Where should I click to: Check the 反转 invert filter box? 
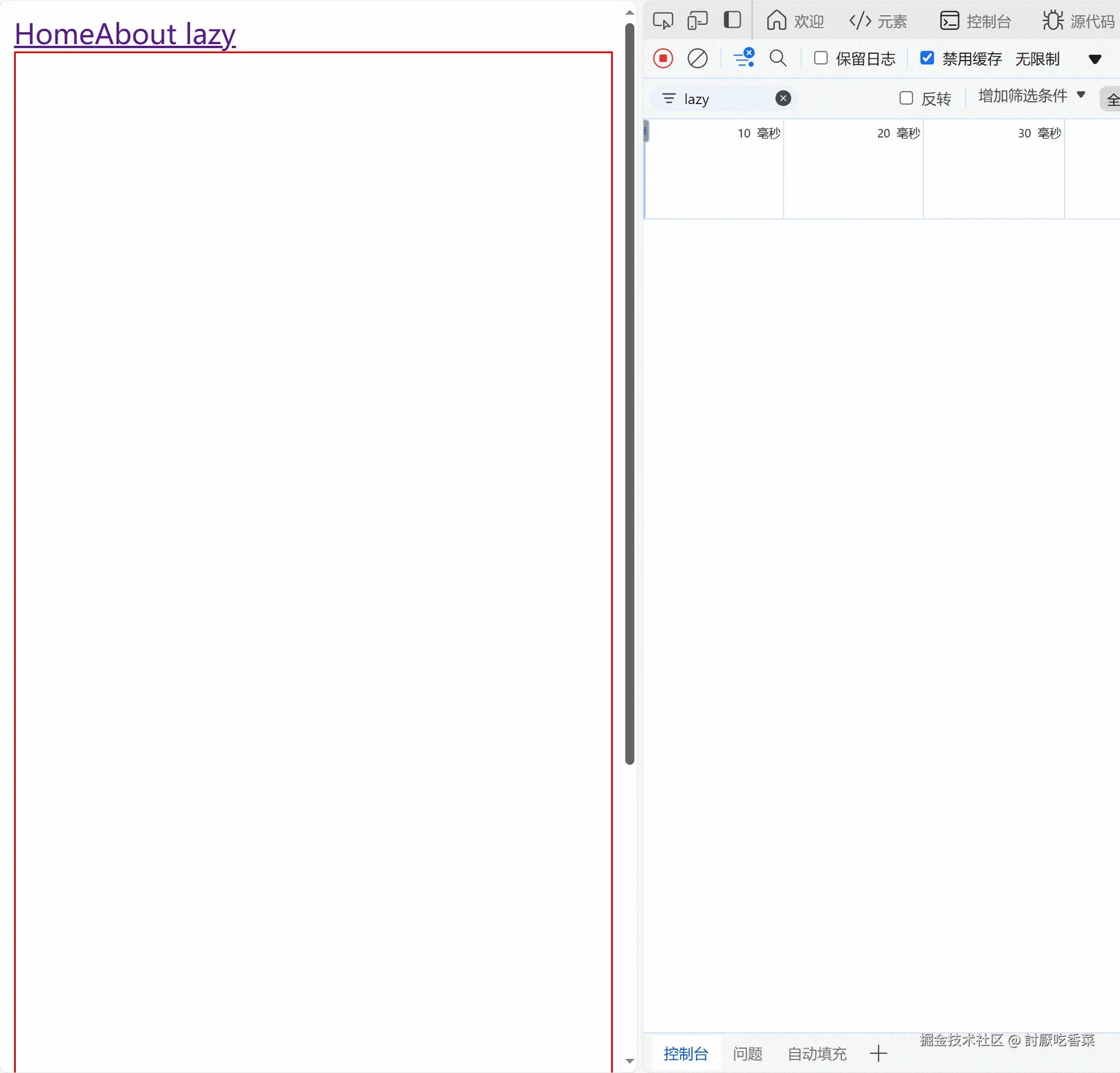click(906, 98)
